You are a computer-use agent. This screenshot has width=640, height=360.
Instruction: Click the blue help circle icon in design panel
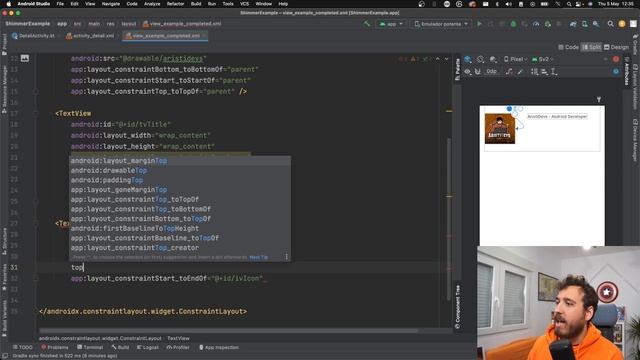[616, 71]
